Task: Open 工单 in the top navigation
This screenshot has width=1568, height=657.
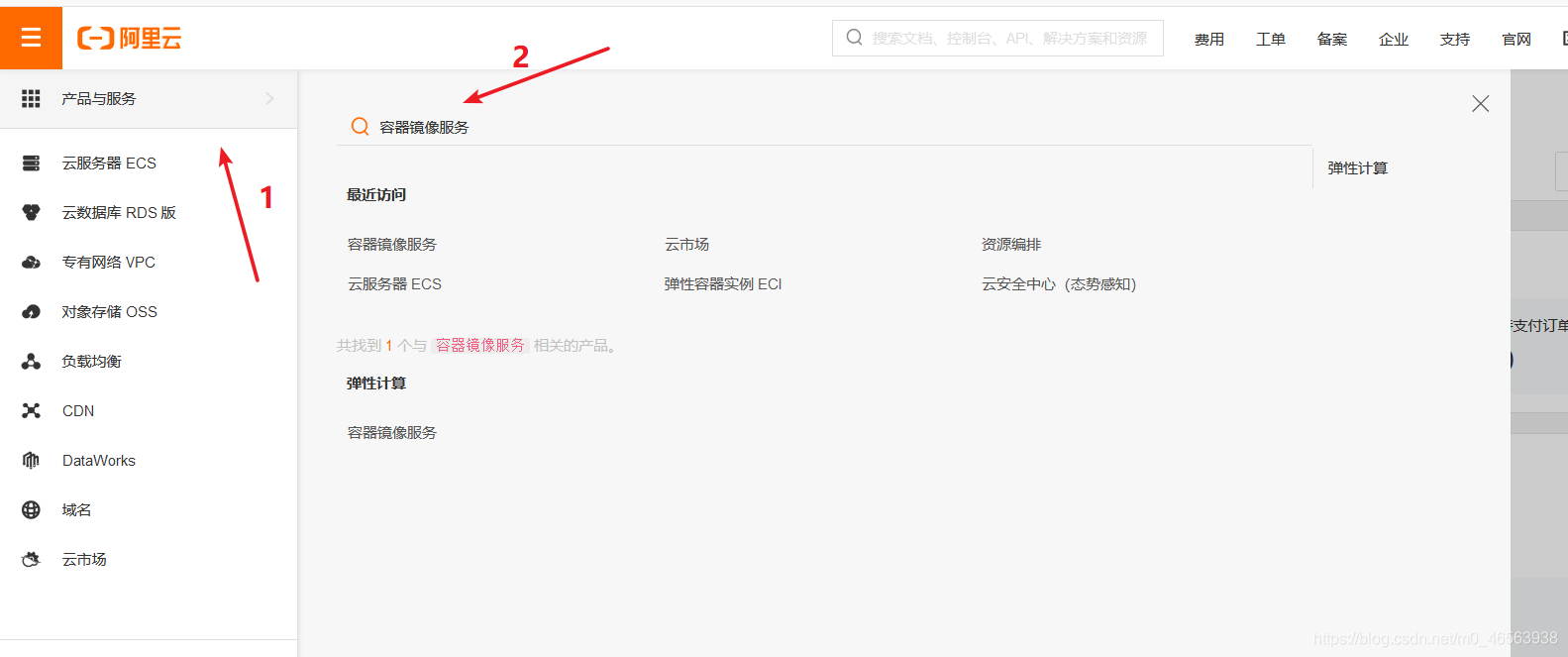Action: click(1271, 39)
